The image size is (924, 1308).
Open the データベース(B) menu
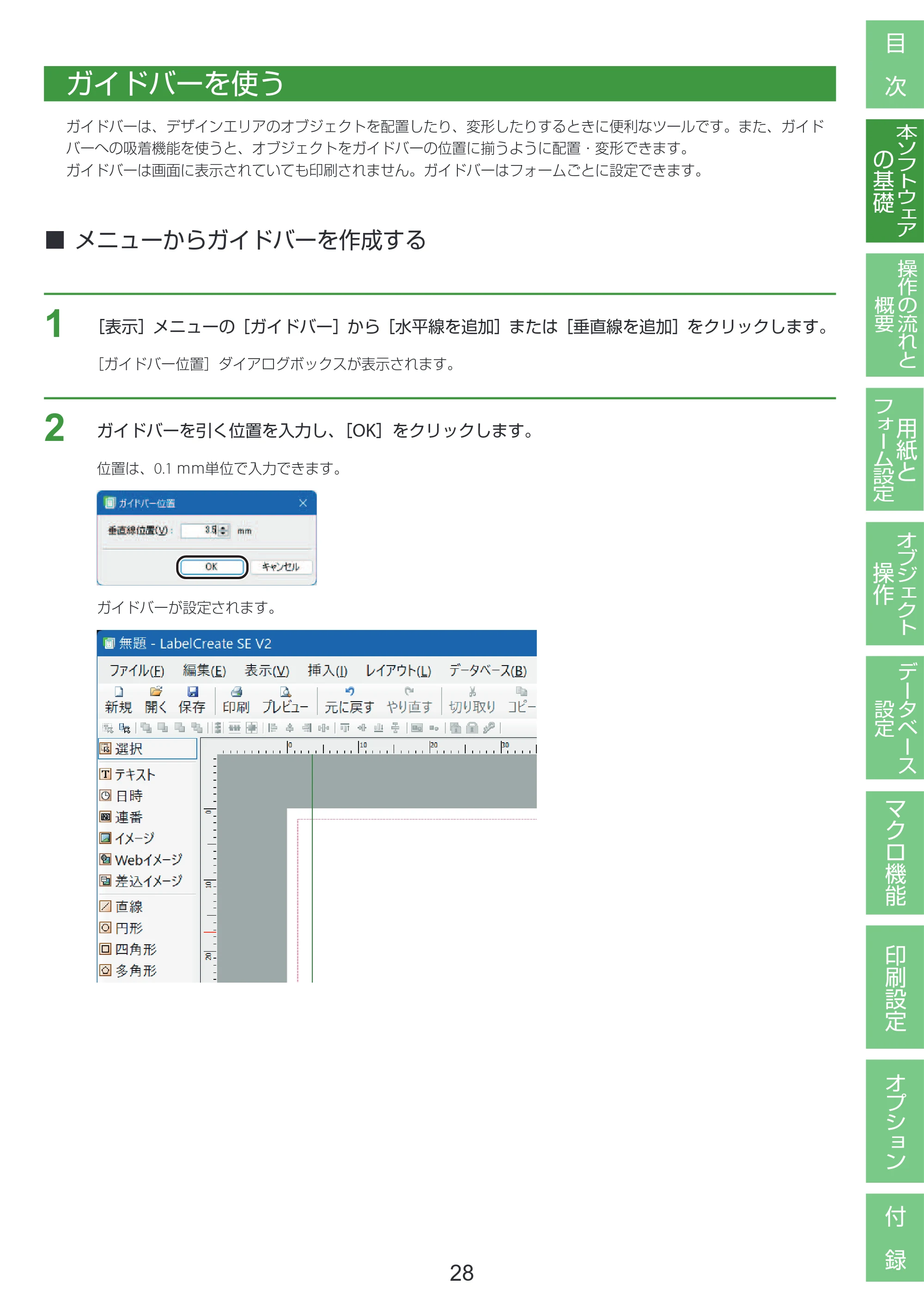(488, 671)
